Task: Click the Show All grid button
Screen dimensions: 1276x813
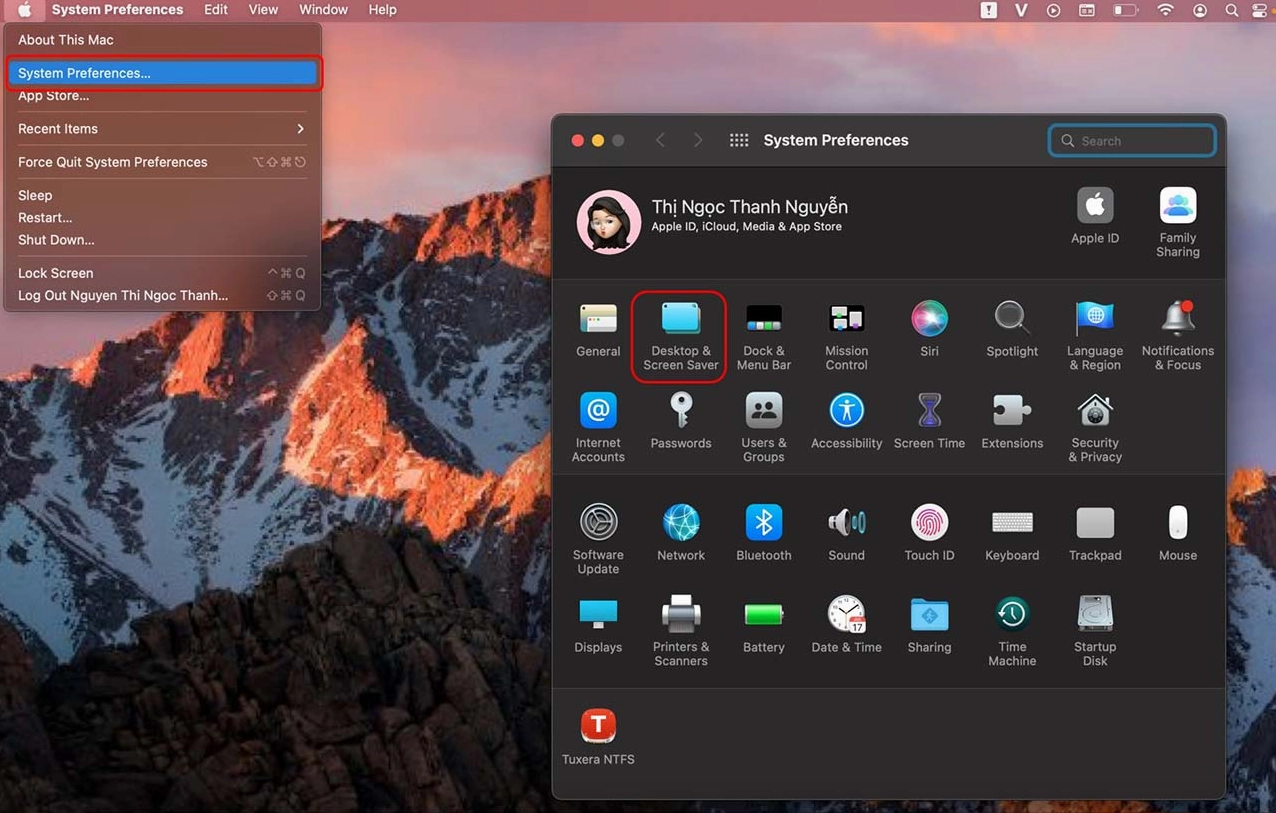Action: [739, 141]
